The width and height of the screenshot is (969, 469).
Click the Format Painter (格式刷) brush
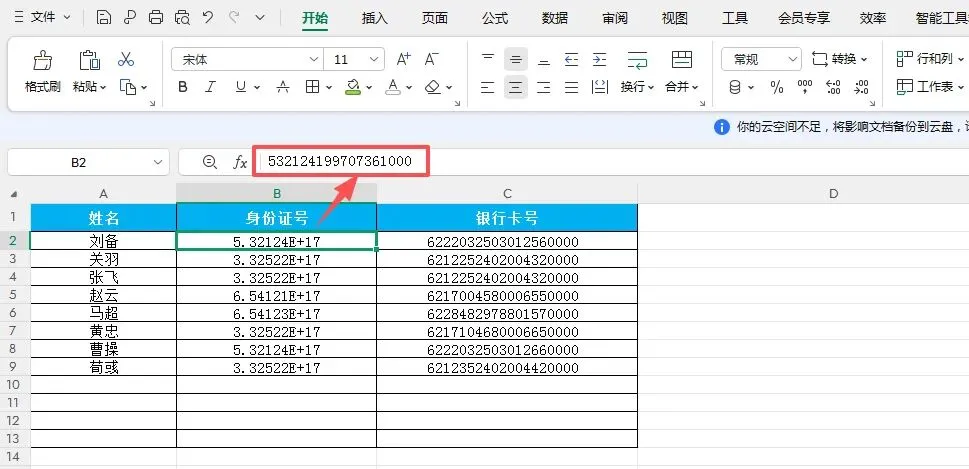pos(43,61)
